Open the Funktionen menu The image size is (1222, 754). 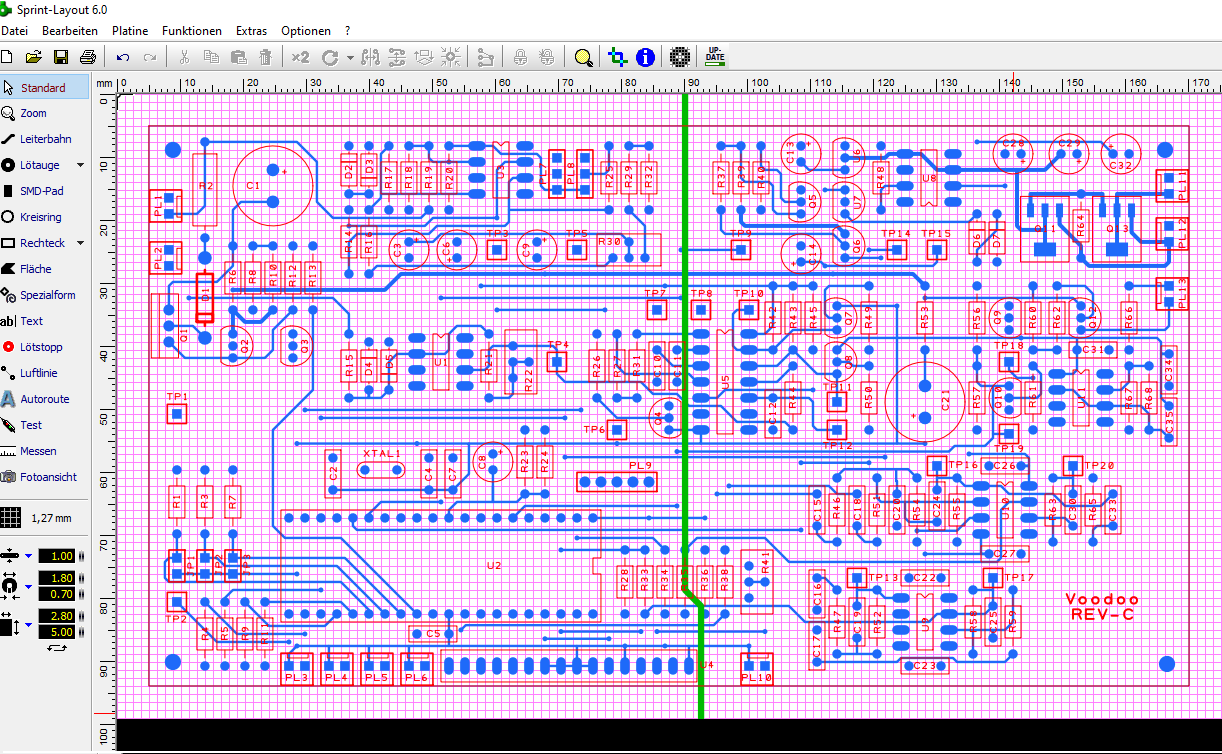192,31
